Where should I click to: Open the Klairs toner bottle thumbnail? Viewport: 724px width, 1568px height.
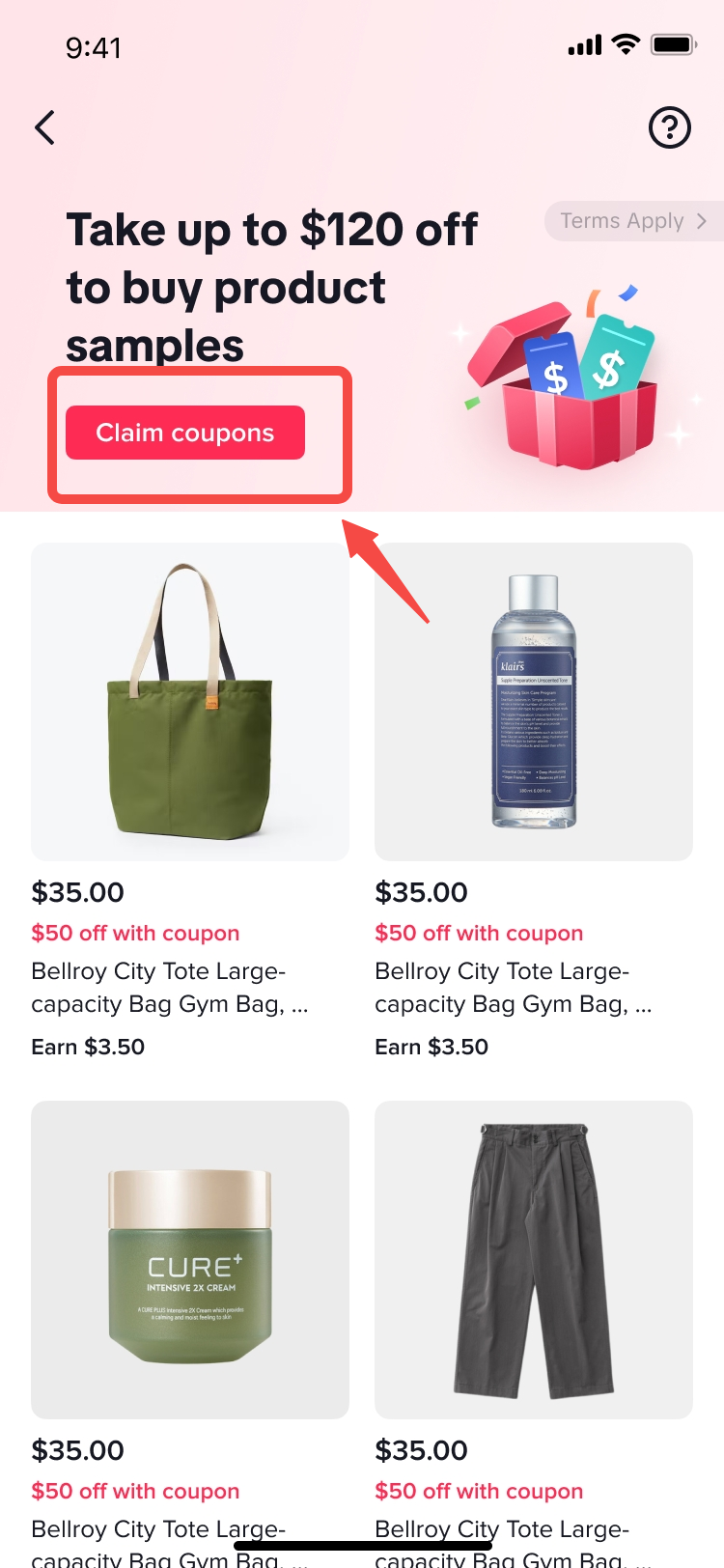[x=534, y=702]
